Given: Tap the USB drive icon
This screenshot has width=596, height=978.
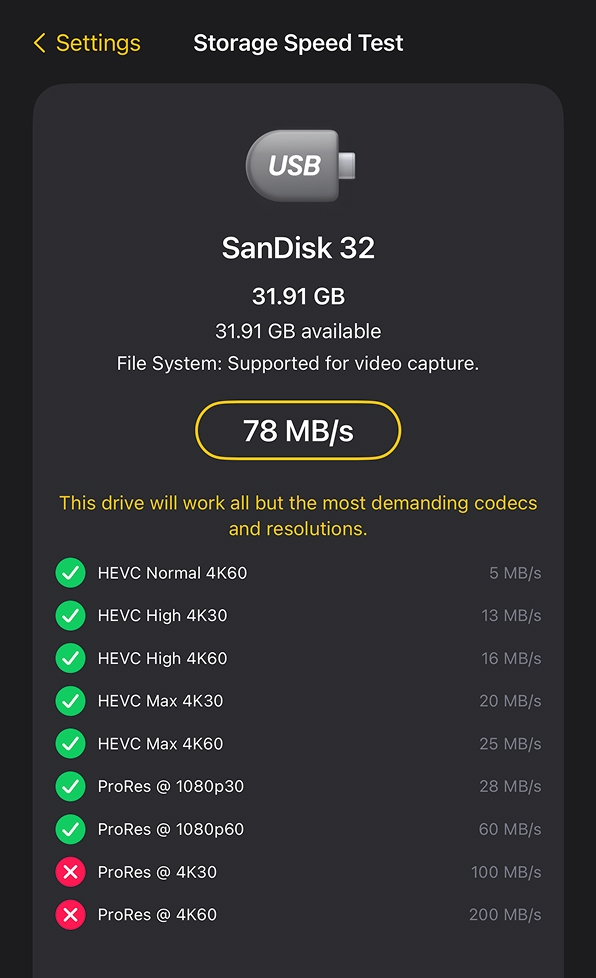Looking at the screenshot, I should tap(300, 165).
